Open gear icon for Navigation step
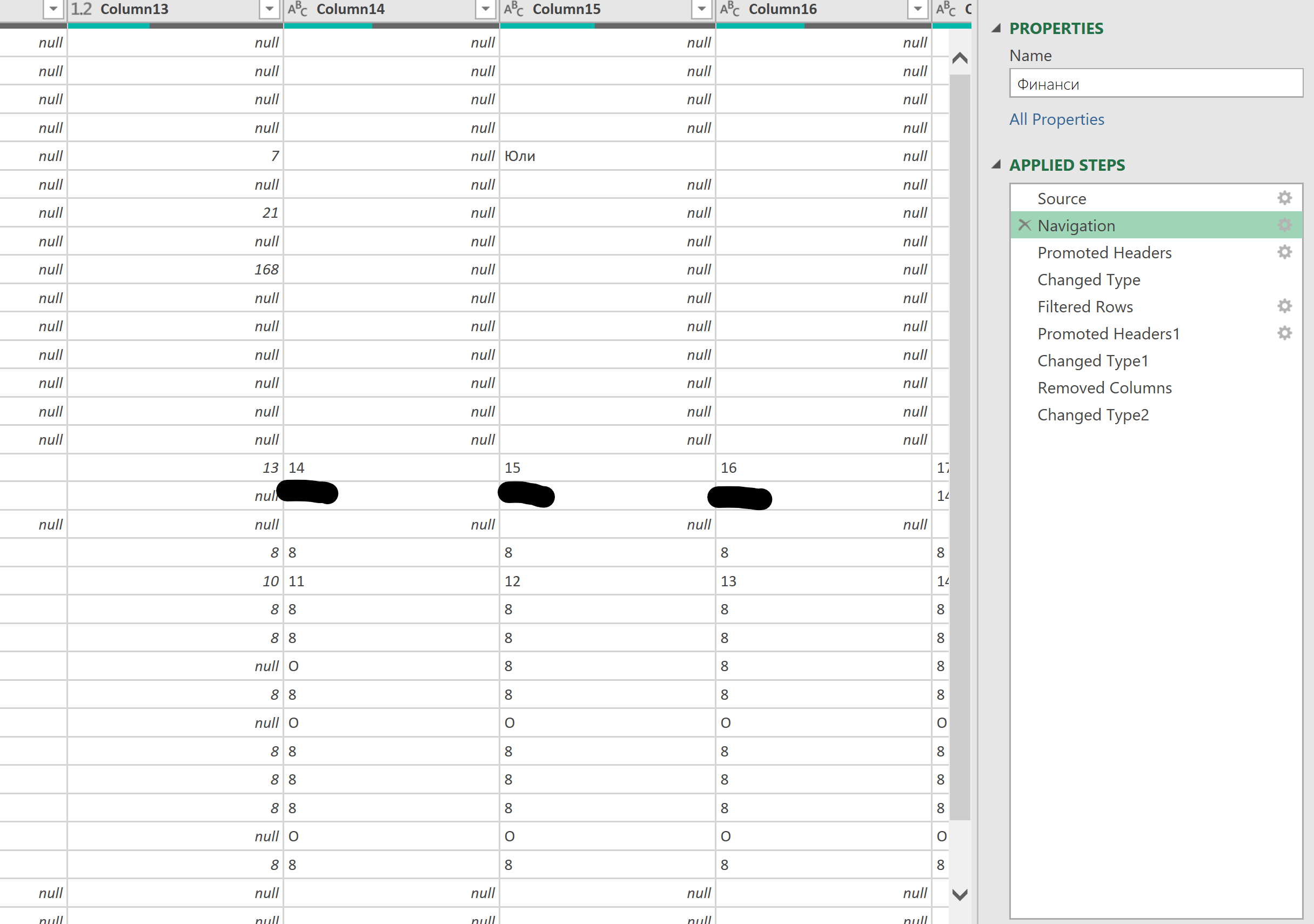 pyautogui.click(x=1284, y=225)
